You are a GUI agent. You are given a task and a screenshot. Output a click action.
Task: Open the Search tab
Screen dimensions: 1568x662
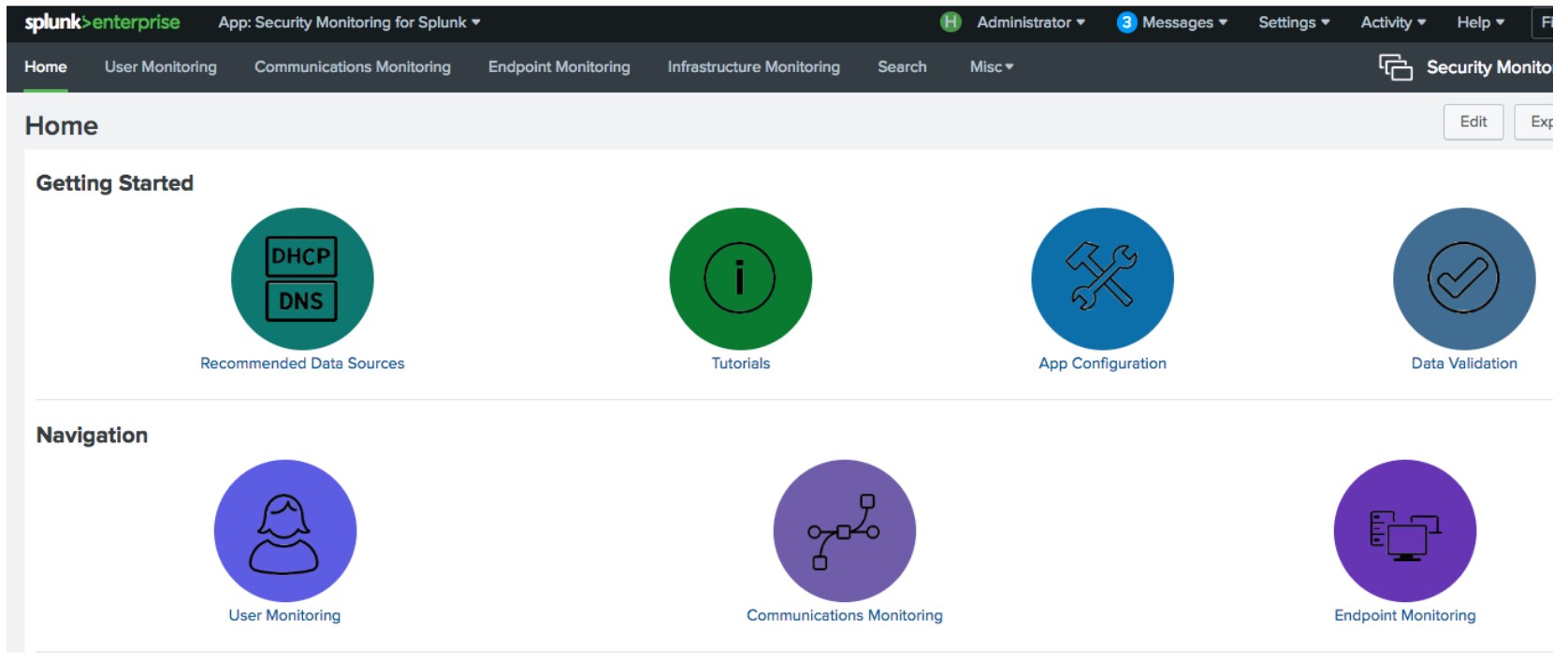click(x=902, y=67)
